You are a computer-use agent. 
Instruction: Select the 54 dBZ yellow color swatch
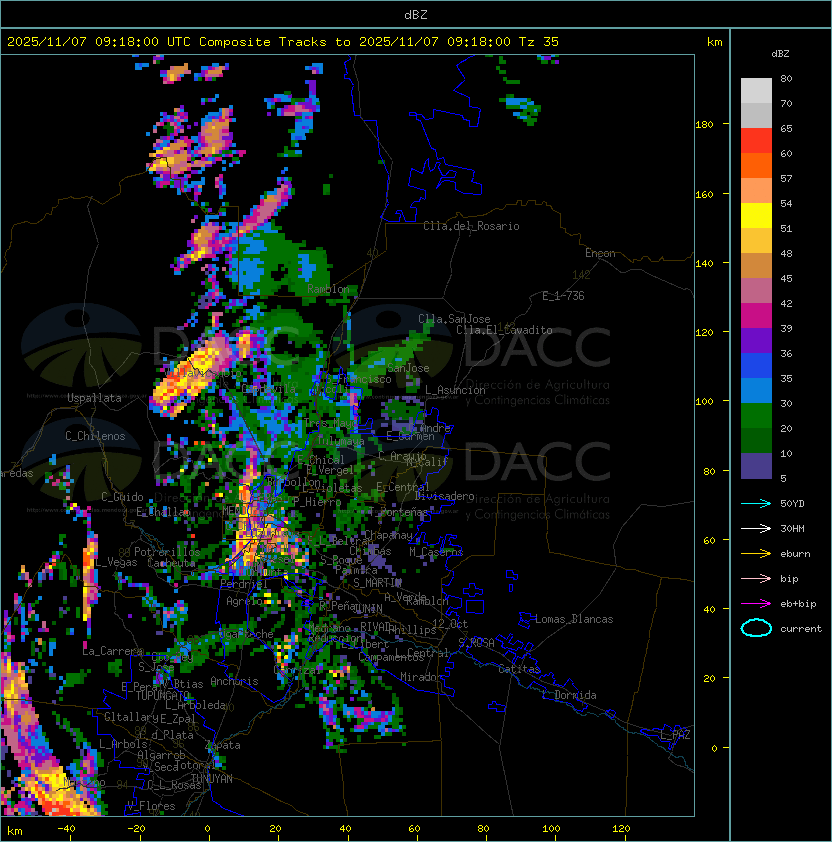pyautogui.click(x=756, y=215)
